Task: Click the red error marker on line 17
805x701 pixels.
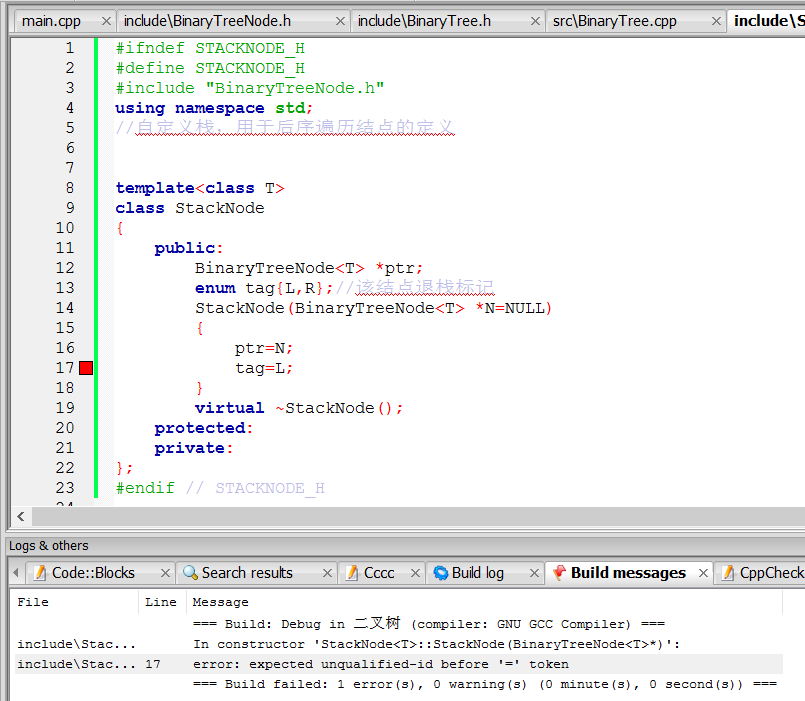Action: 86,368
